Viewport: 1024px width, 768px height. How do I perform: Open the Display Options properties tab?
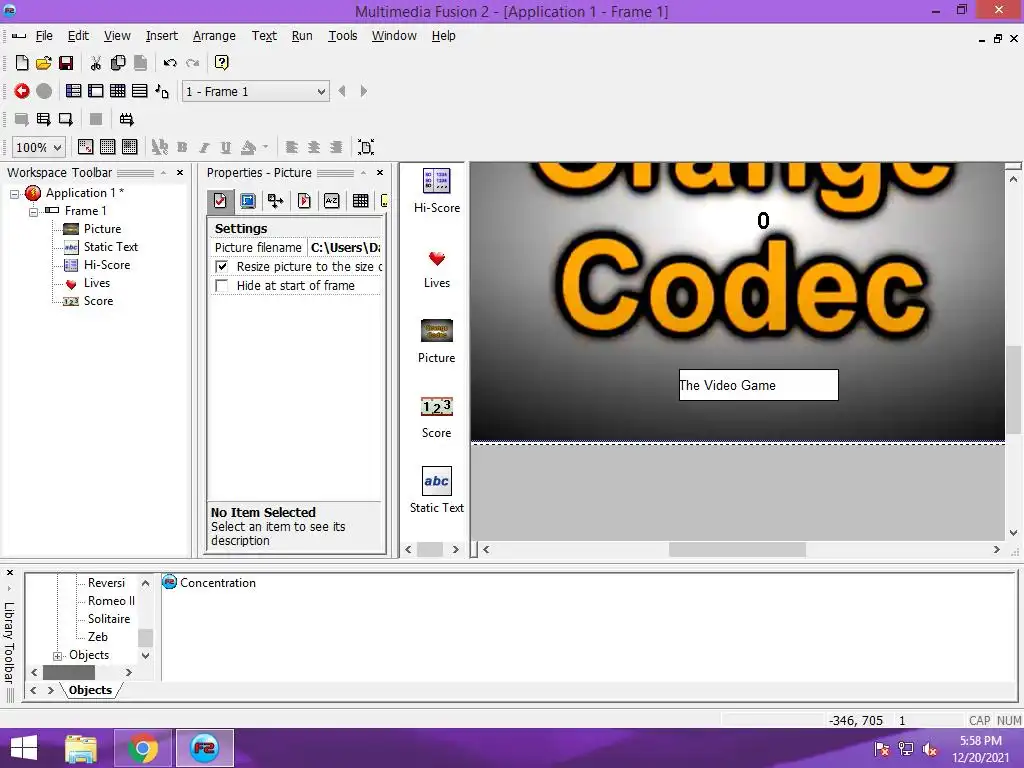click(248, 201)
